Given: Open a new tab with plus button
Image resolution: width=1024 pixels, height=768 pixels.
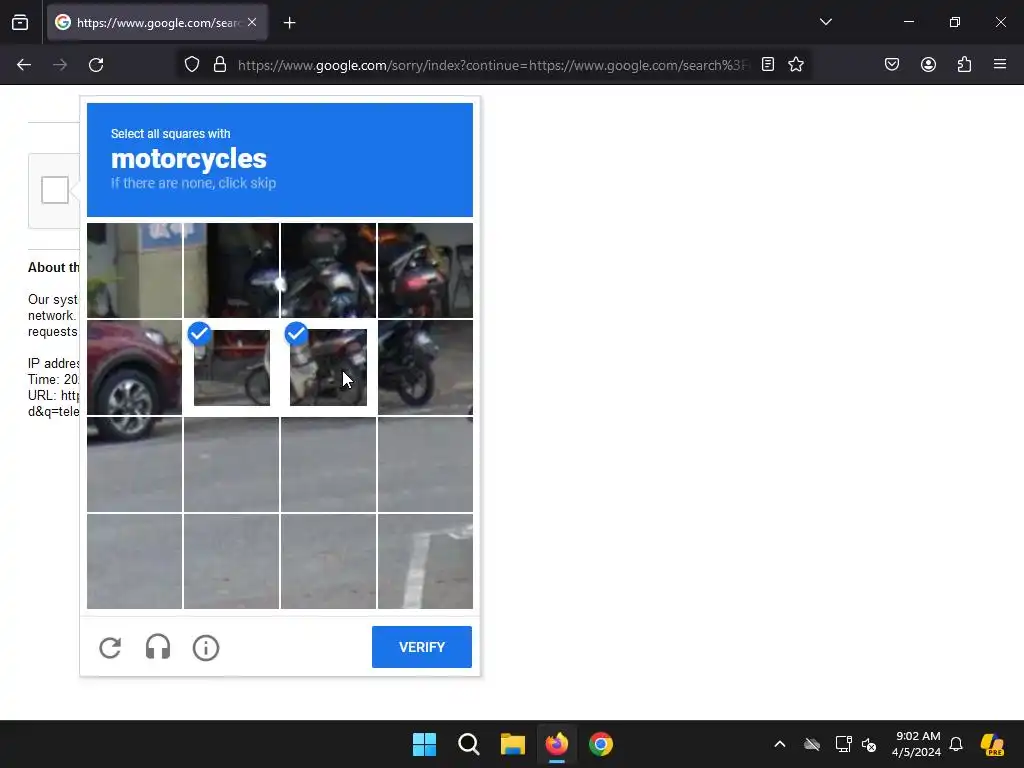Looking at the screenshot, I should (x=289, y=23).
